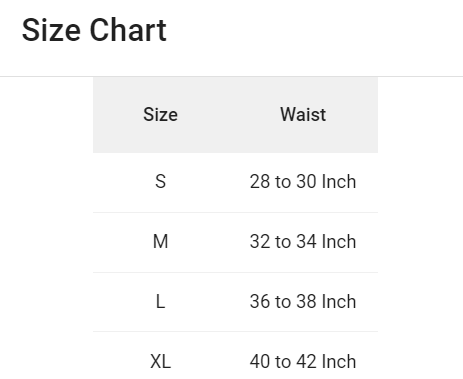Click the M size cell
Screen dimensions: 463x379
click(160, 241)
